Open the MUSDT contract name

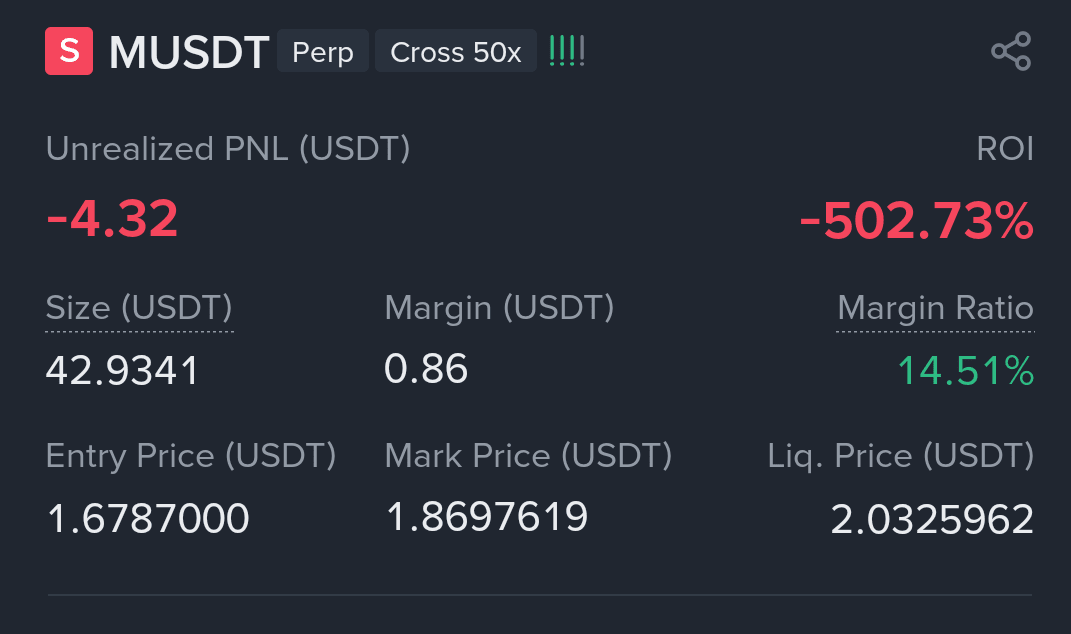[189, 52]
